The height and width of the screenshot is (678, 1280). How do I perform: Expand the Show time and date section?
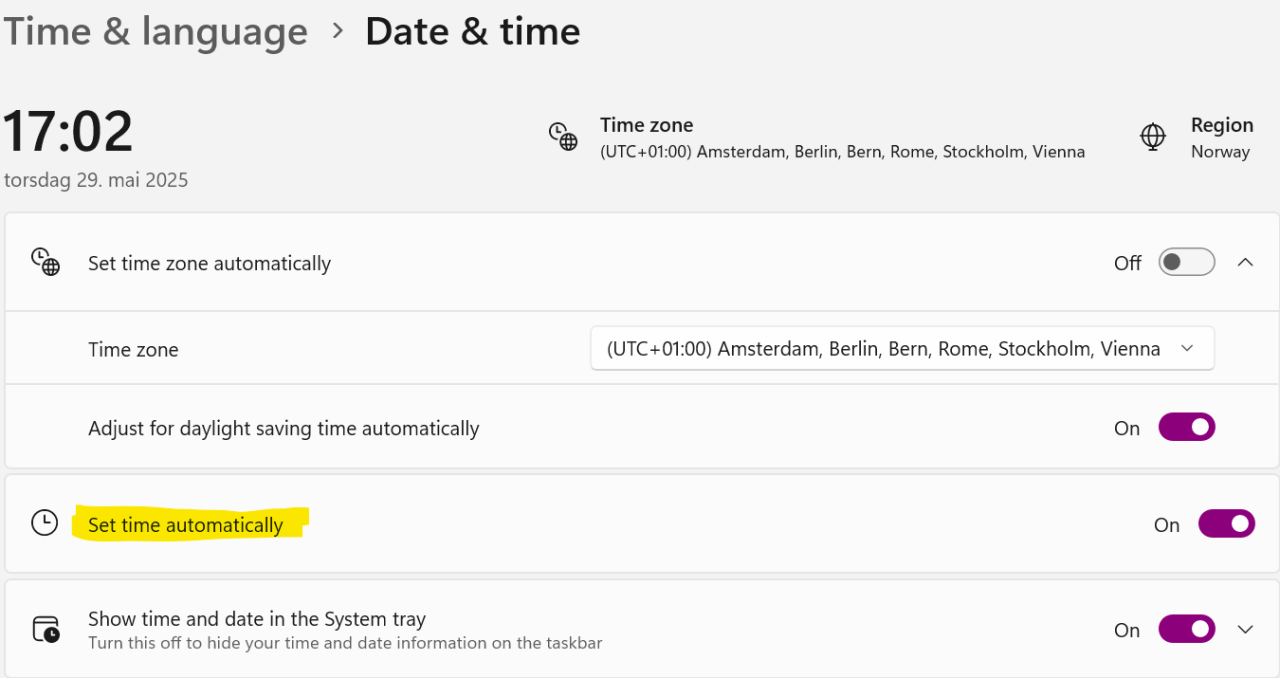tap(1245, 629)
